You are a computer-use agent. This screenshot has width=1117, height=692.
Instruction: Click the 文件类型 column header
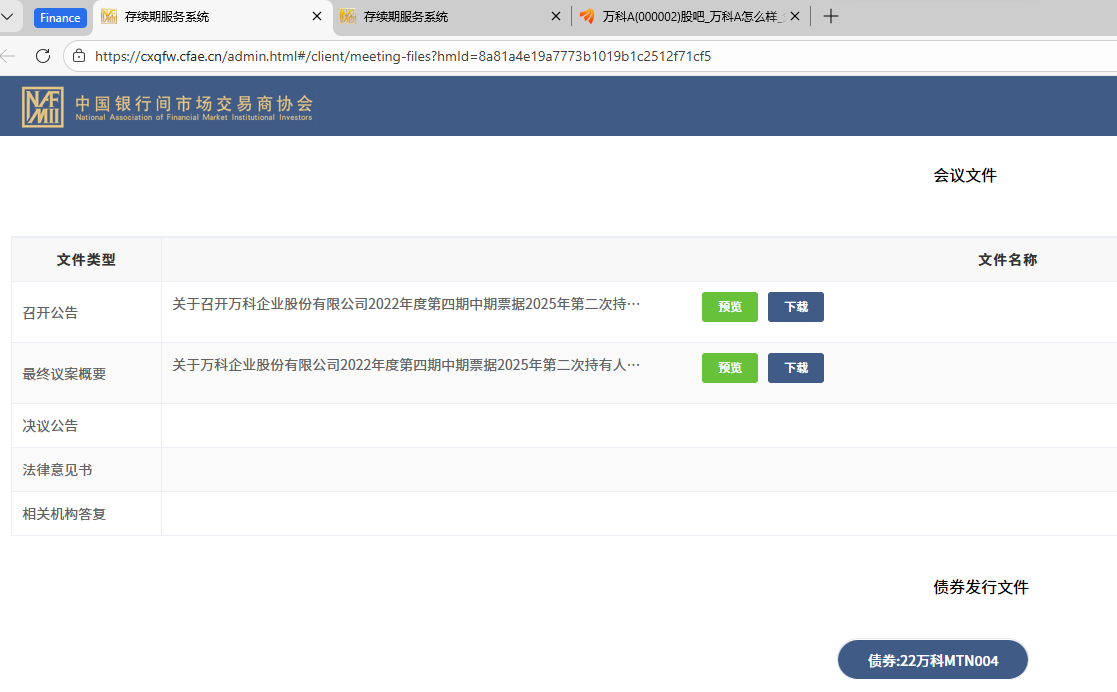click(x=86, y=260)
